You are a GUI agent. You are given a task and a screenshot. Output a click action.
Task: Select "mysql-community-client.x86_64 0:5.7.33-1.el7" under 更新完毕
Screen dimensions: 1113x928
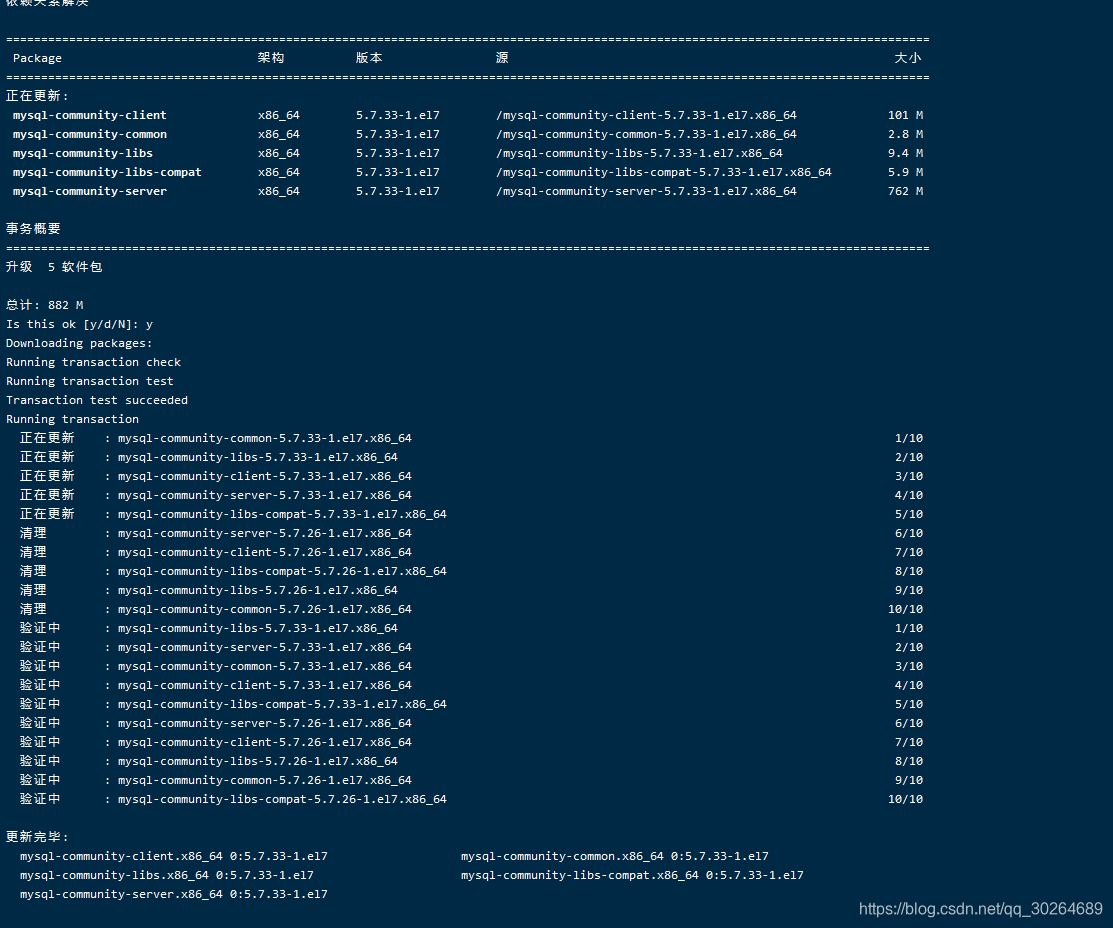[174, 856]
